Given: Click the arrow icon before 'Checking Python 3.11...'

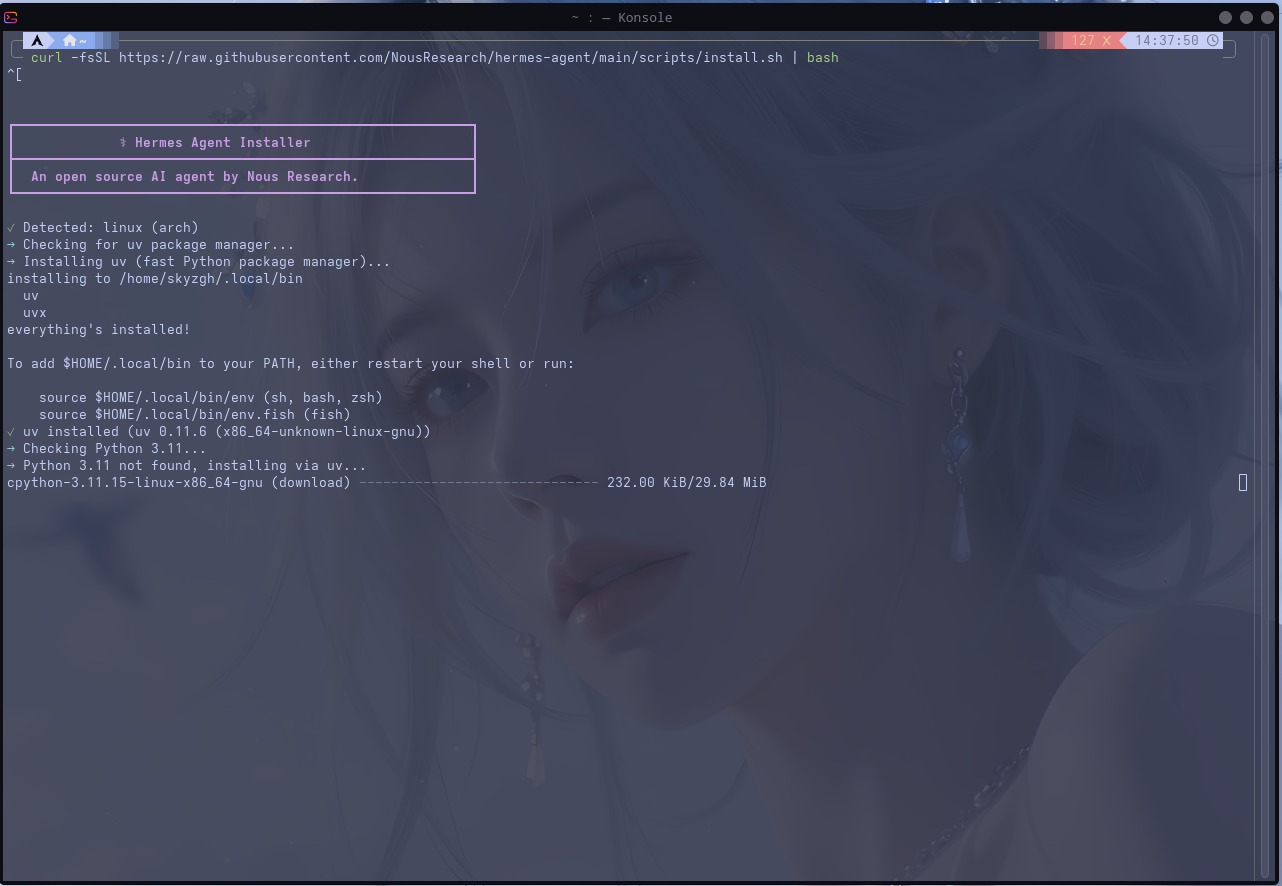Looking at the screenshot, I should pyautogui.click(x=10, y=448).
